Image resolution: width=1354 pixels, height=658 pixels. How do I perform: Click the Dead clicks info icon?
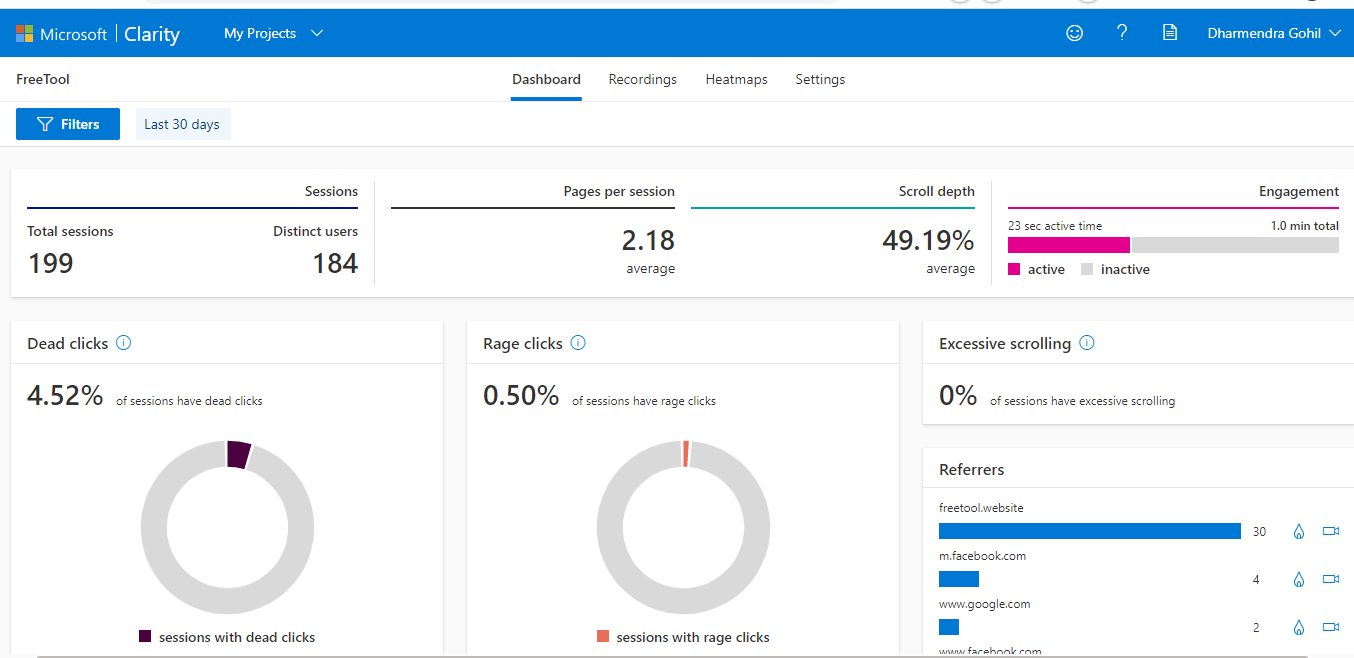click(x=123, y=343)
